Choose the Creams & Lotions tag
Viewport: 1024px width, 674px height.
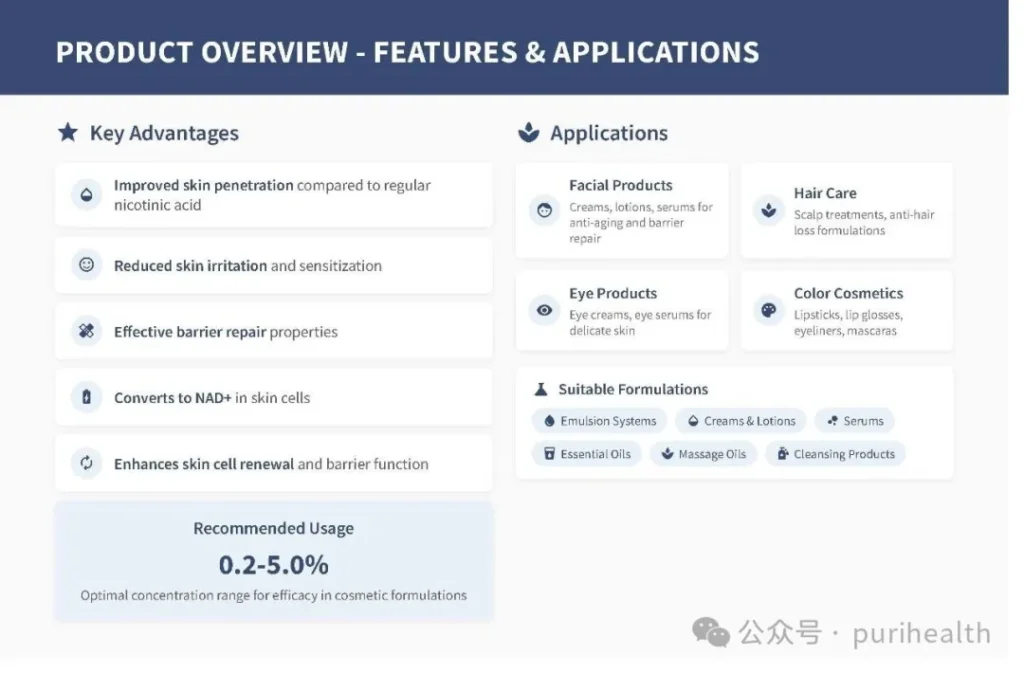pos(741,421)
